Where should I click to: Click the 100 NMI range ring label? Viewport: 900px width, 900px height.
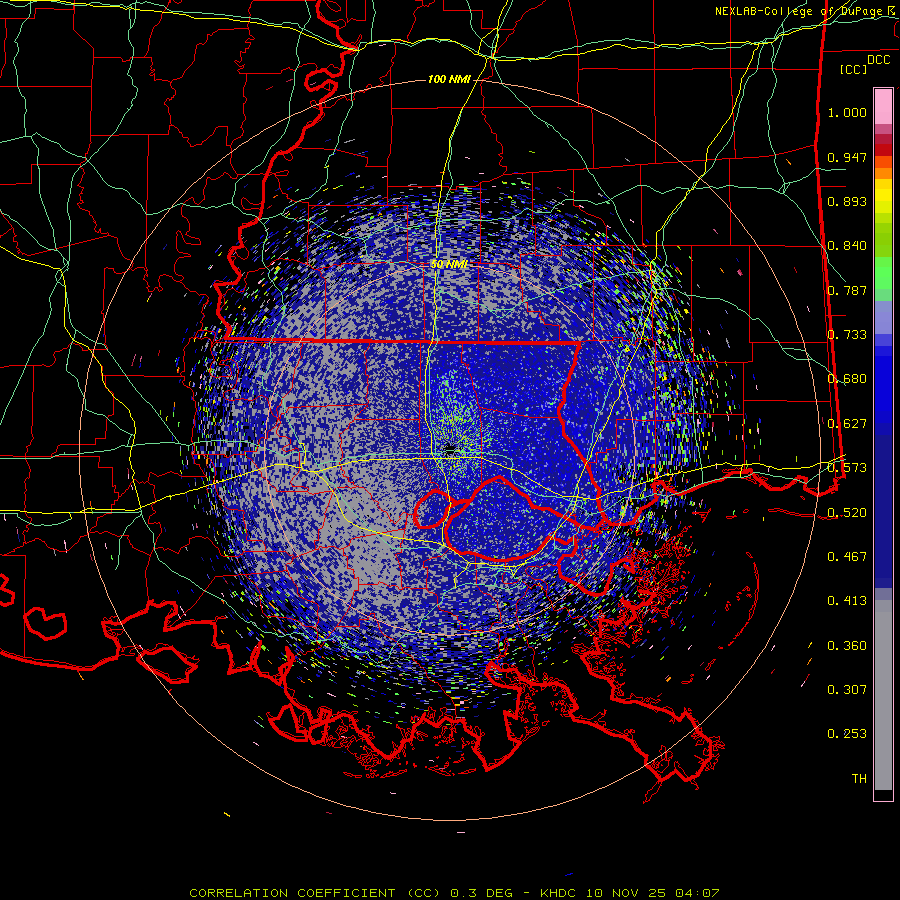449,79
